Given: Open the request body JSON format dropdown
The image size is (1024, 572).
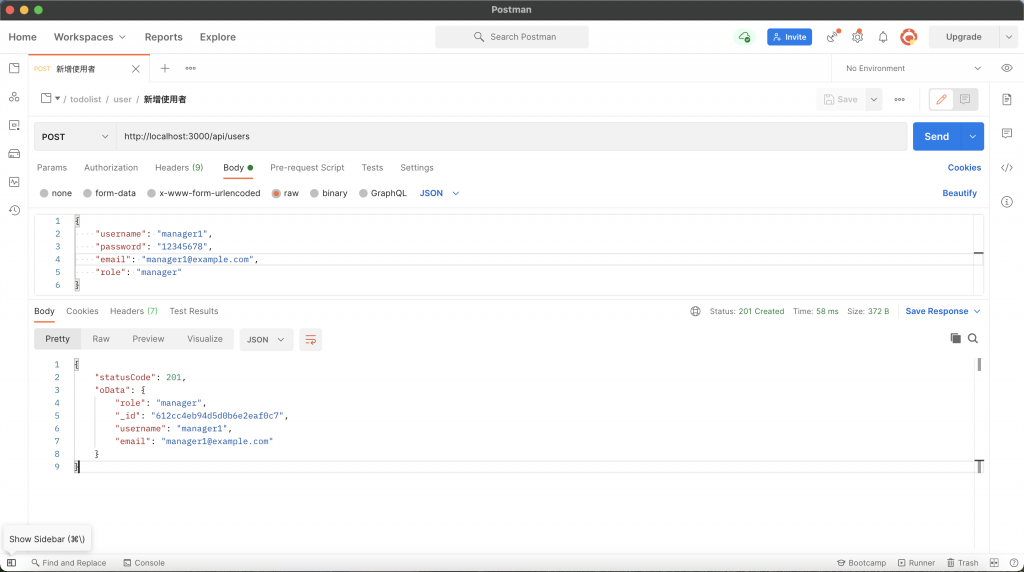Looking at the screenshot, I should [x=440, y=193].
